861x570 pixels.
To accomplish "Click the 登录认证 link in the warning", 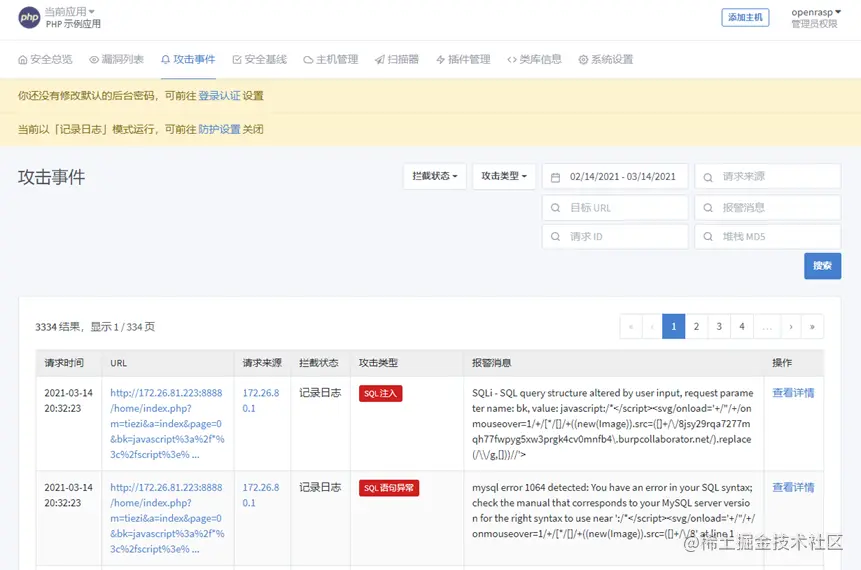I will (x=219, y=96).
